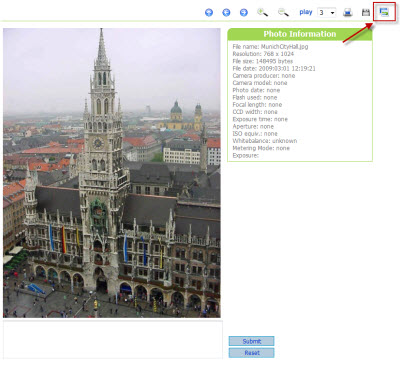The image size is (400, 366).
Task: Click the print photo icon
Action: pos(348,13)
